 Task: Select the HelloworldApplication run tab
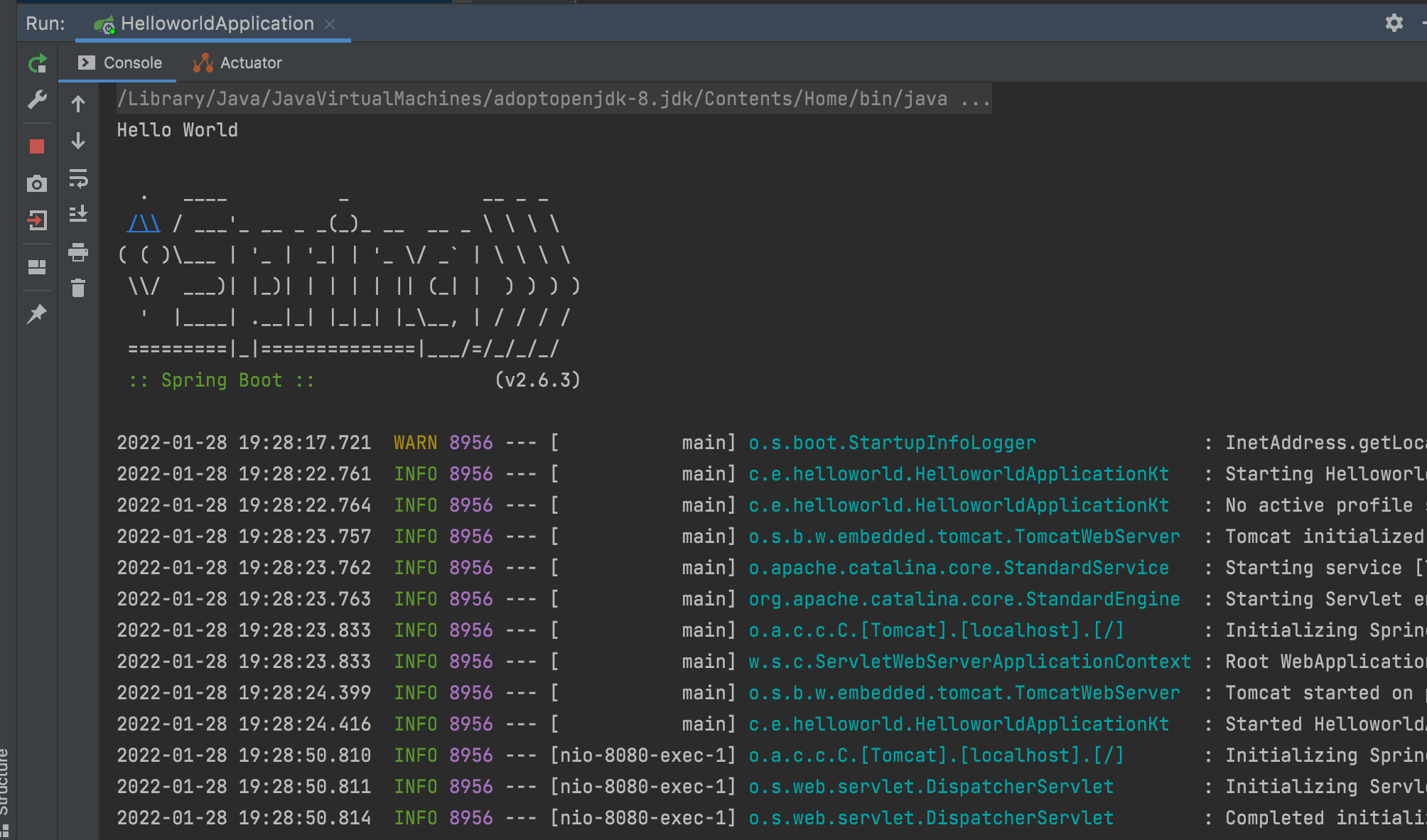click(x=217, y=23)
